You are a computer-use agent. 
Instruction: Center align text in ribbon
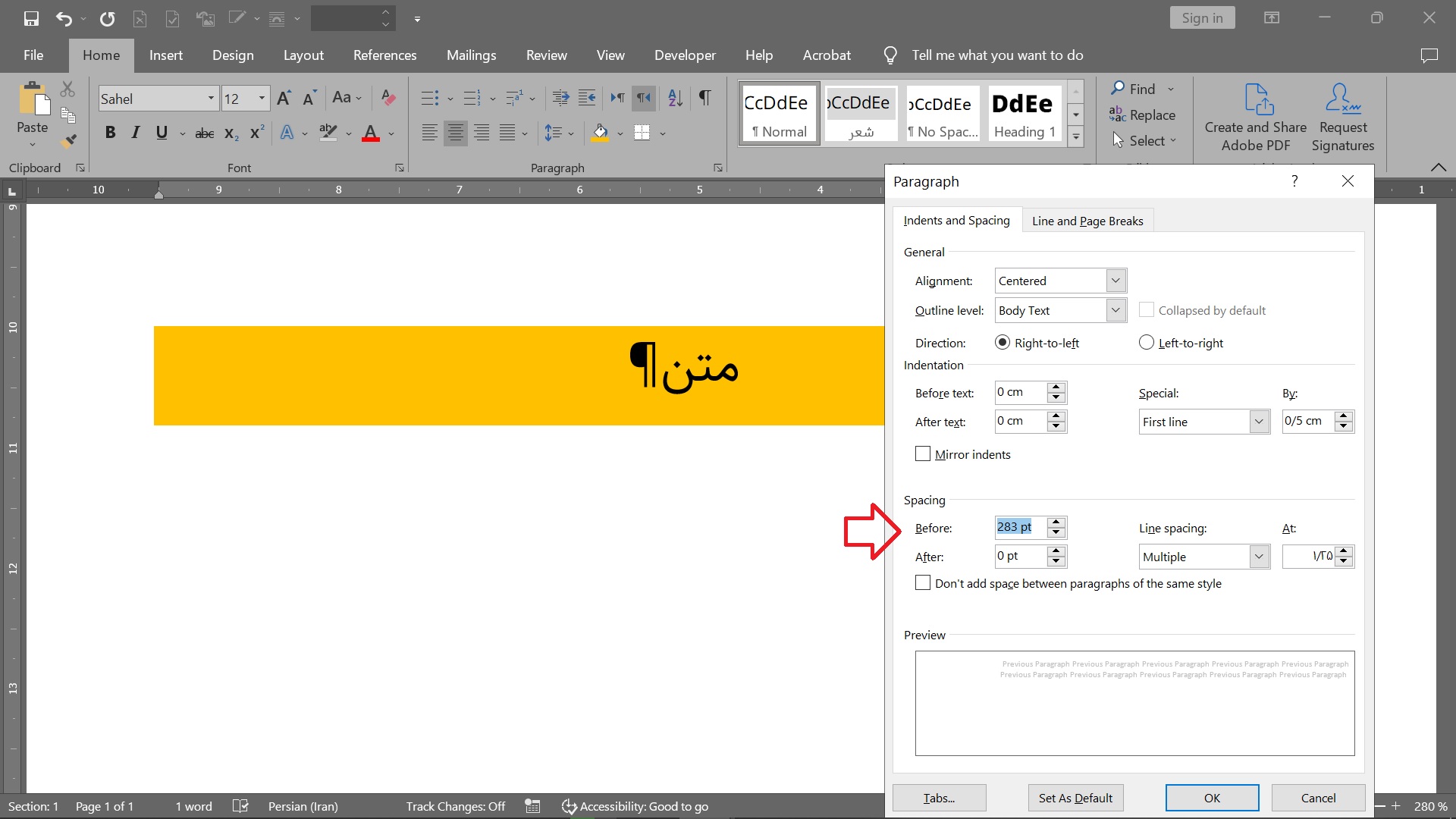click(x=455, y=133)
